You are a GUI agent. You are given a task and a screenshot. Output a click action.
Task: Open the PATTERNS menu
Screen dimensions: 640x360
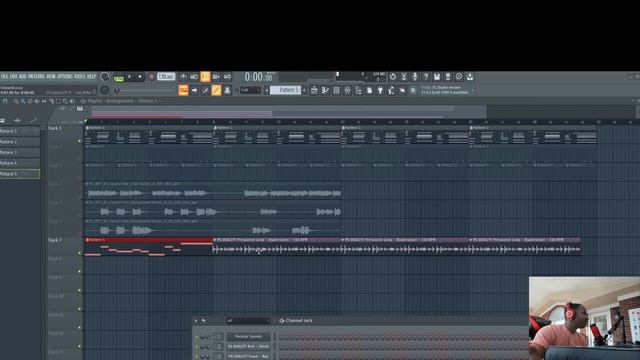[x=36, y=76]
